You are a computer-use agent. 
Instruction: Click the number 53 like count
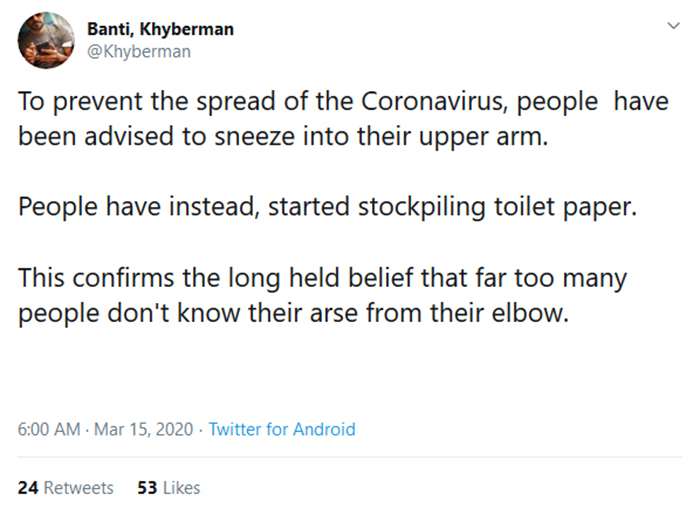146,488
